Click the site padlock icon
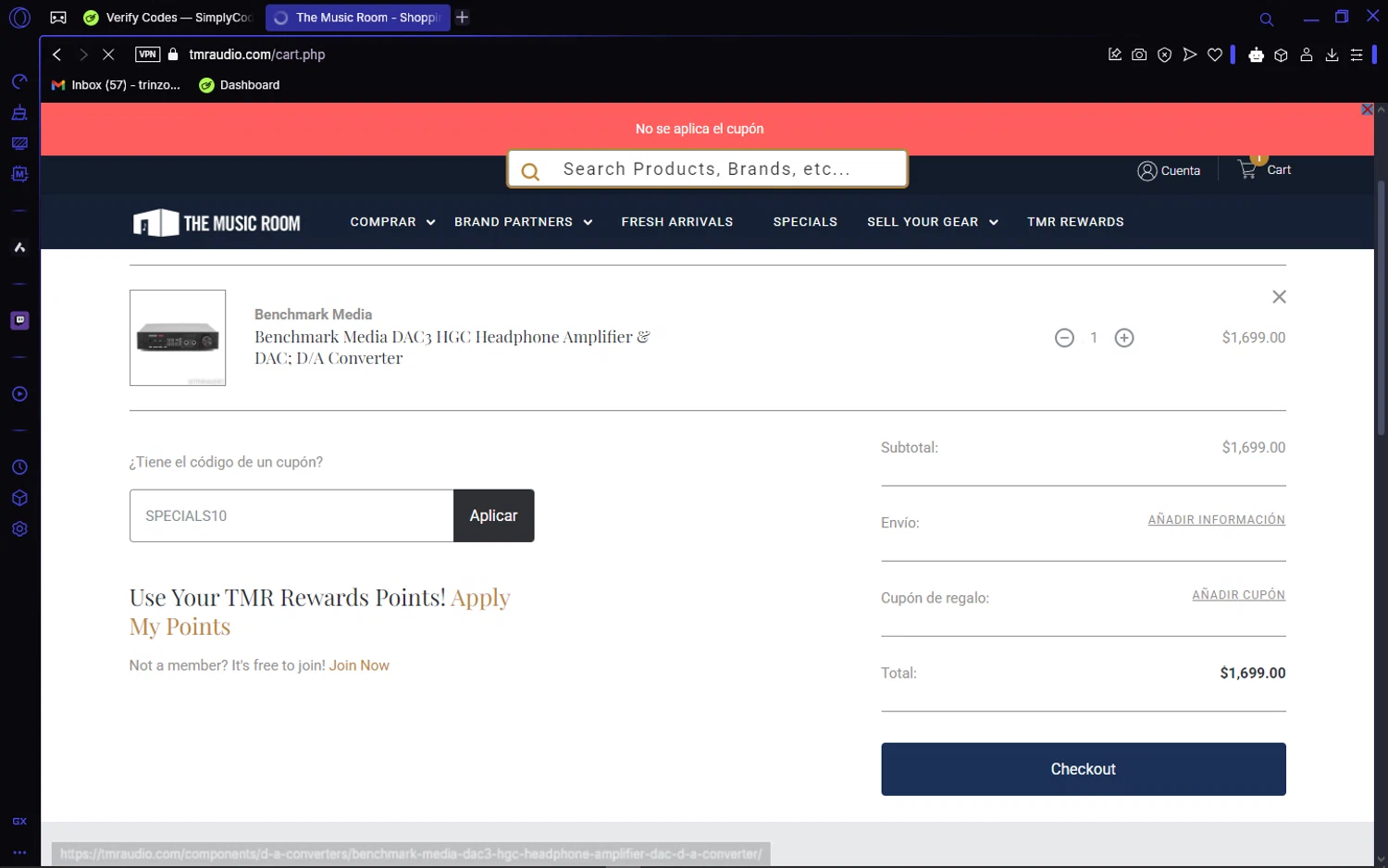Image resolution: width=1388 pixels, height=868 pixels. click(173, 55)
